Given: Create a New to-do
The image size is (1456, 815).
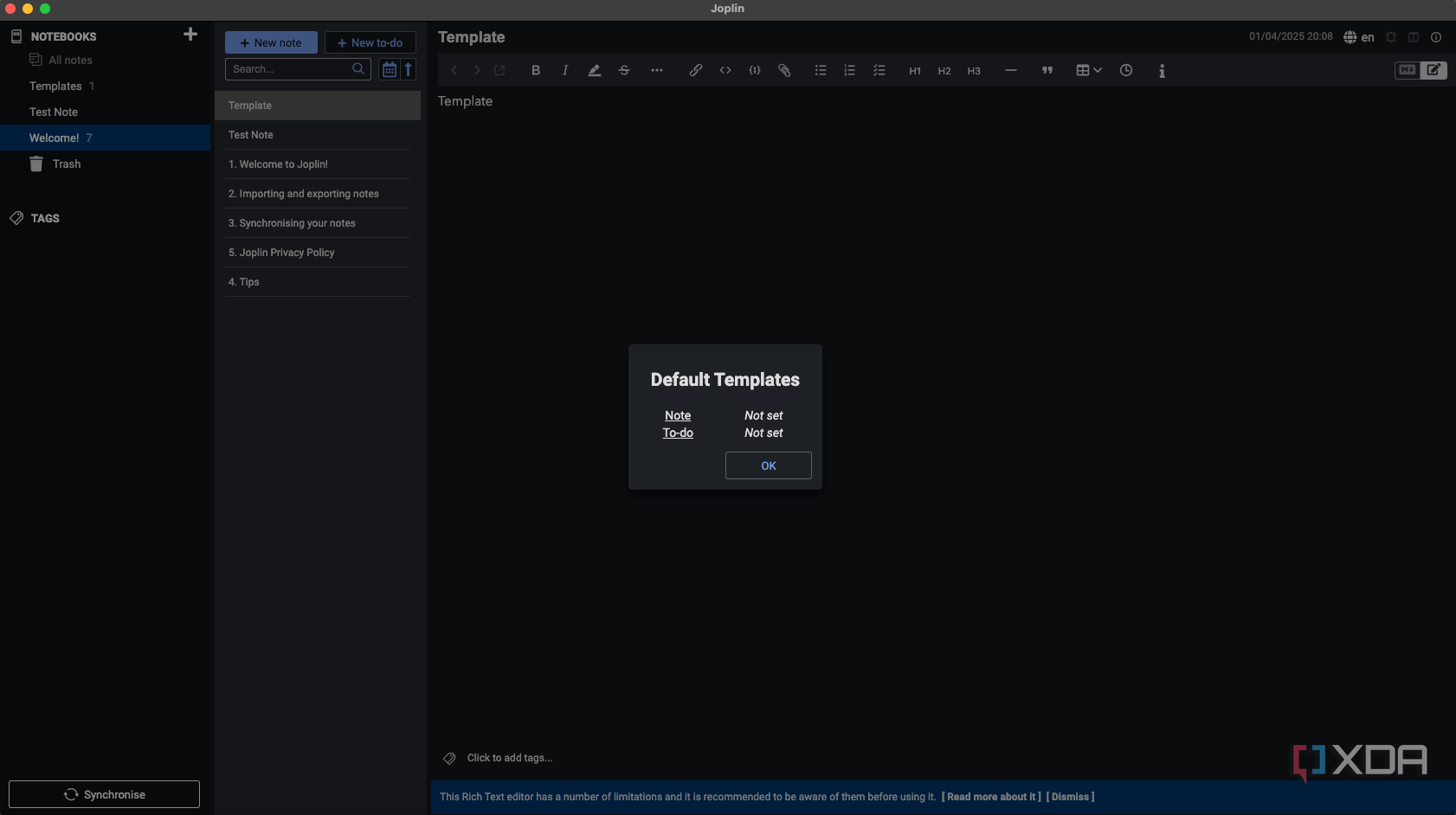Looking at the screenshot, I should [370, 42].
